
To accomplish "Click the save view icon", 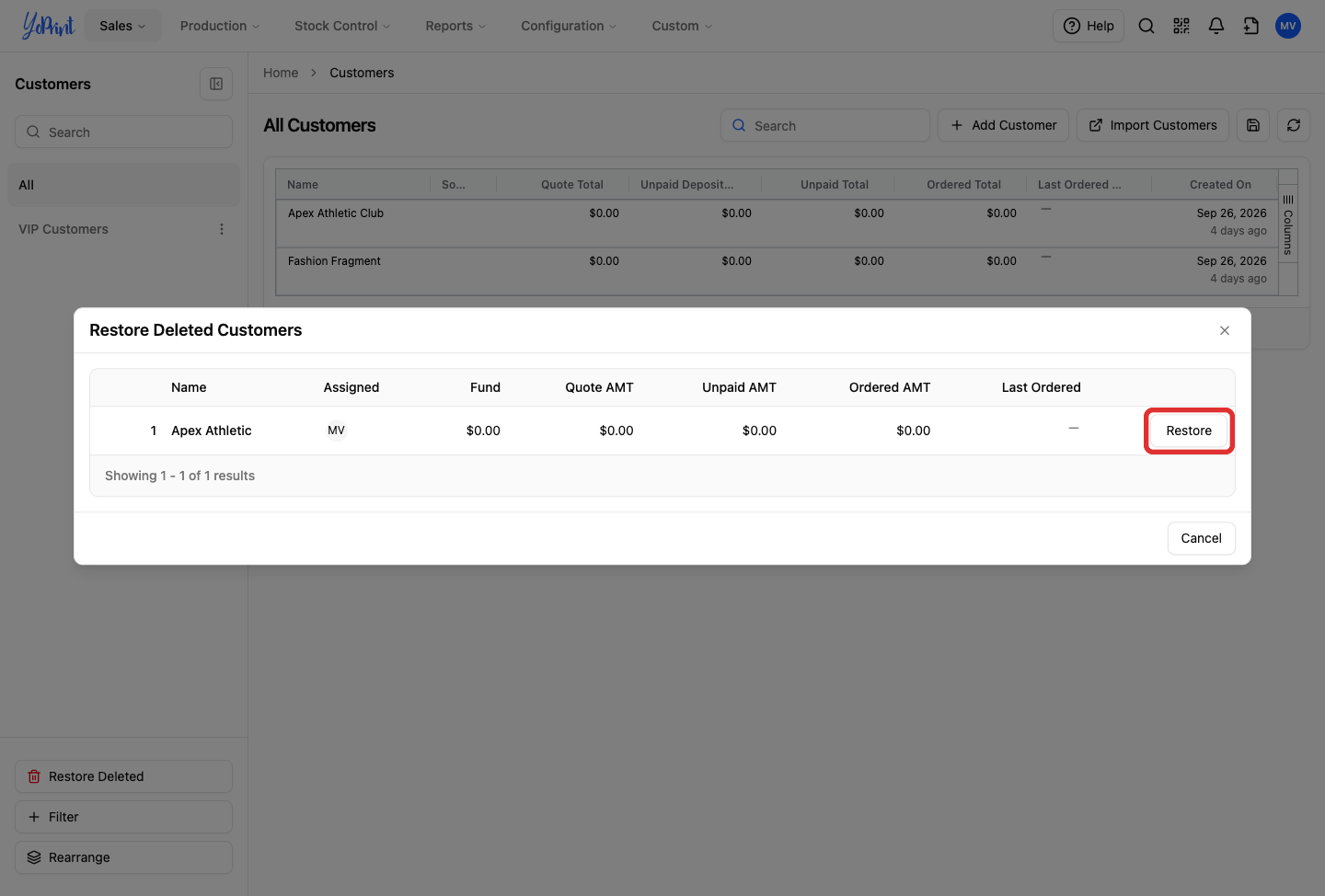I will (1253, 125).
